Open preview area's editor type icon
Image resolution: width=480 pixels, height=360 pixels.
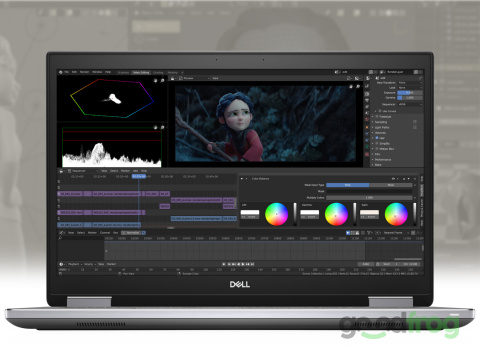[173, 78]
